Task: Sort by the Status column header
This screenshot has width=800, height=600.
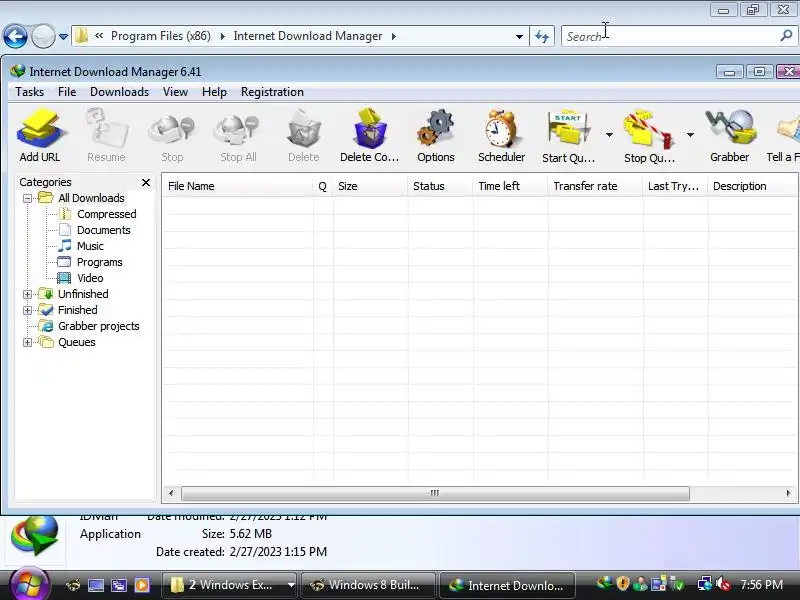Action: click(x=440, y=186)
